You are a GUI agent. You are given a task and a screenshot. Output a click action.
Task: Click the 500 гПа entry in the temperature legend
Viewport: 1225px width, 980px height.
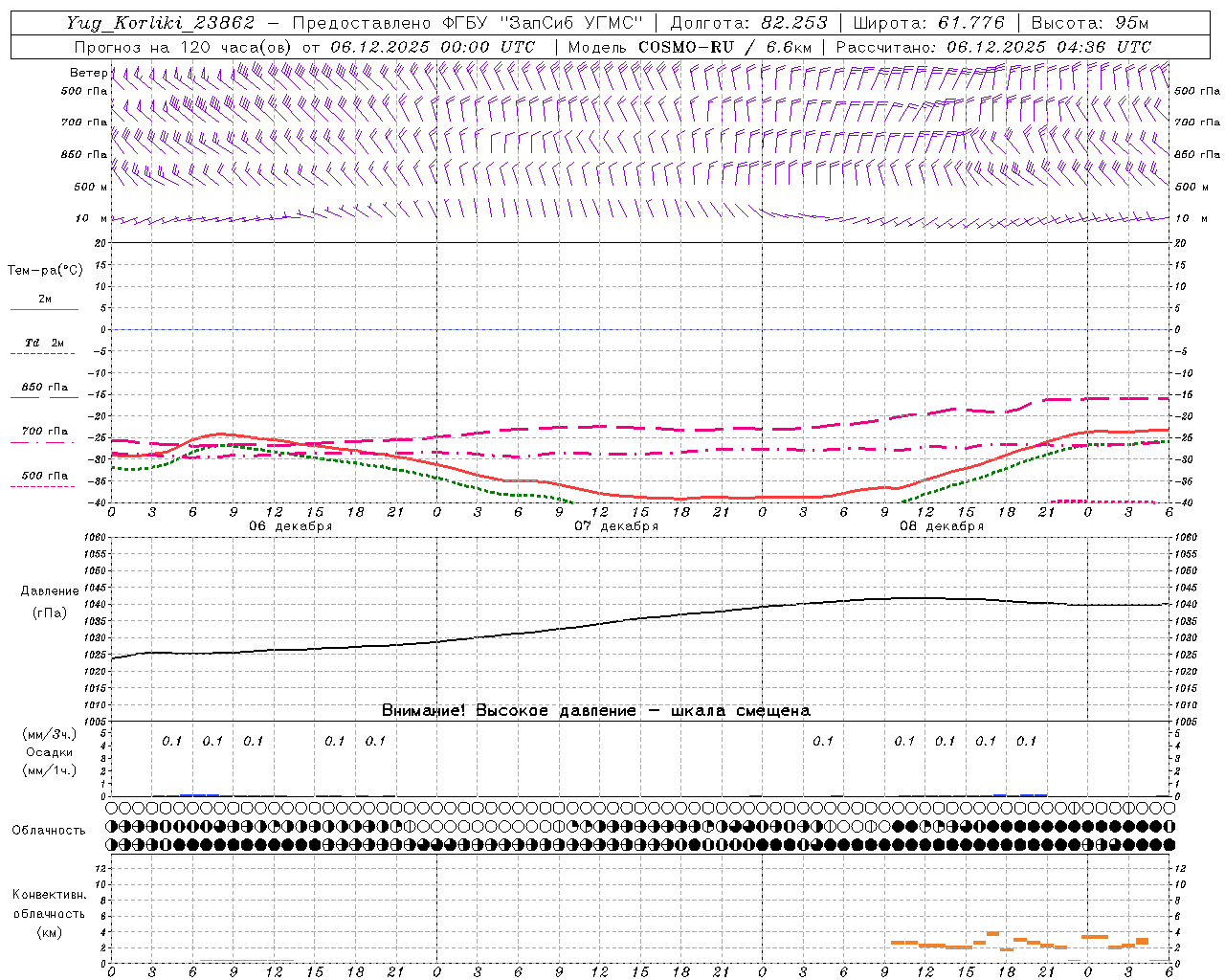pos(45,476)
